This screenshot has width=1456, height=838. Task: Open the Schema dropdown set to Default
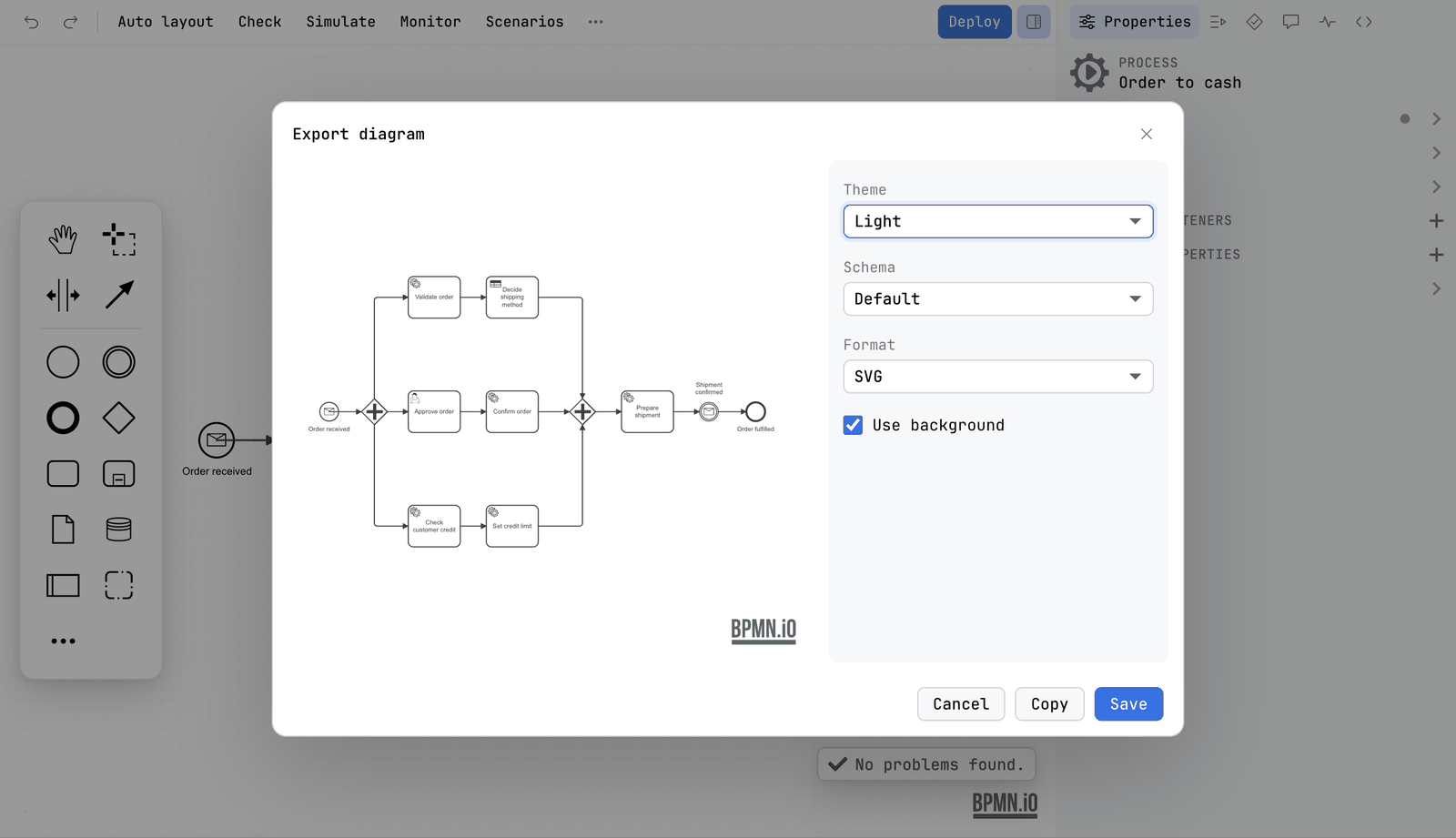point(998,298)
